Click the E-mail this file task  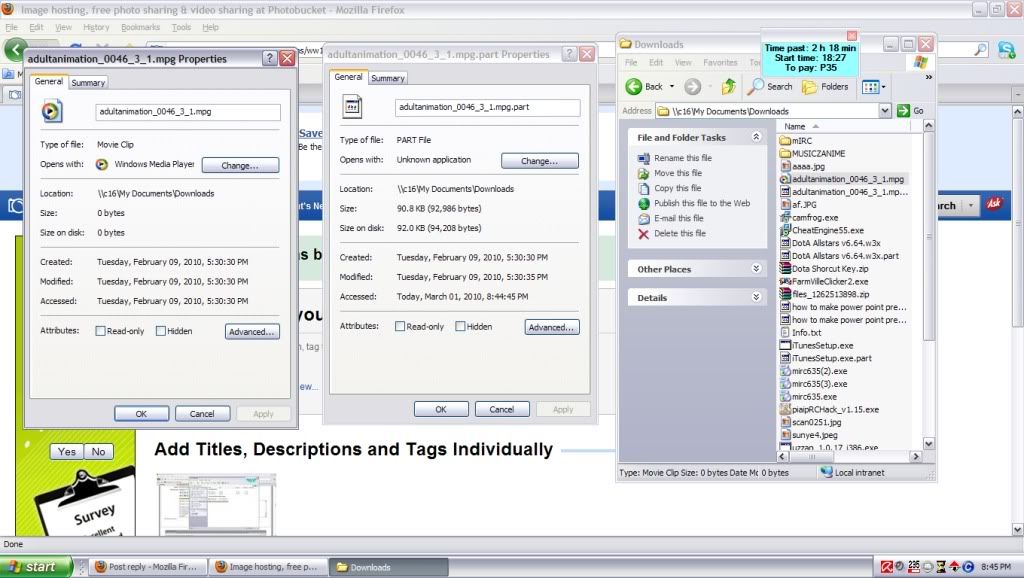click(x=679, y=218)
